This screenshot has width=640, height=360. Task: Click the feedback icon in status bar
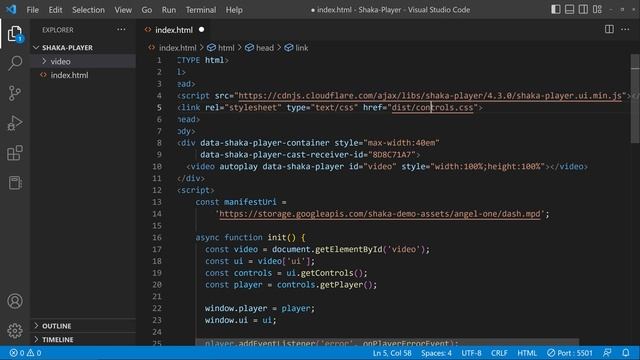pos(607,353)
